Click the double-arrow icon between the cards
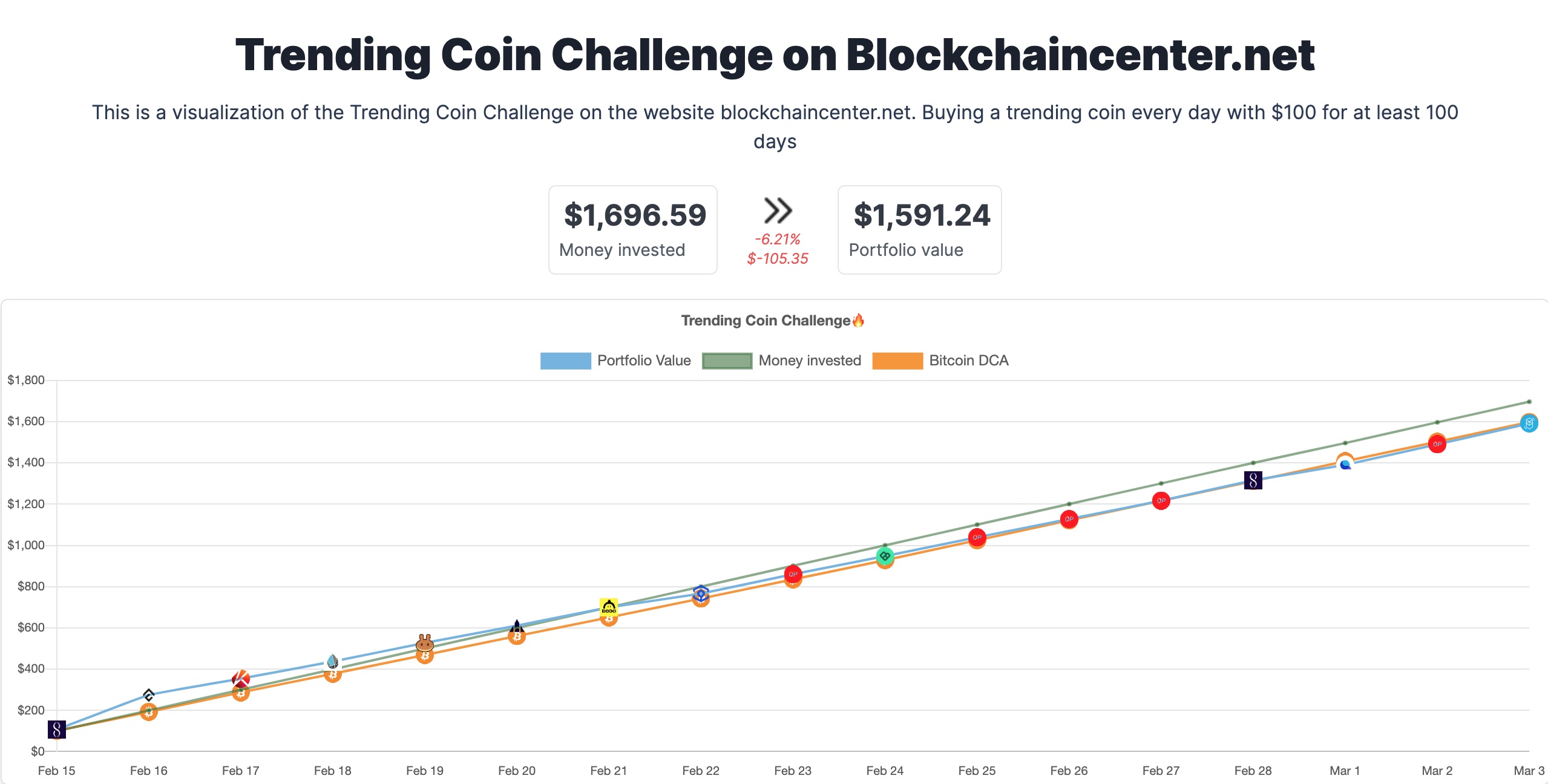Image resolution: width=1548 pixels, height=784 pixels. coord(777,211)
